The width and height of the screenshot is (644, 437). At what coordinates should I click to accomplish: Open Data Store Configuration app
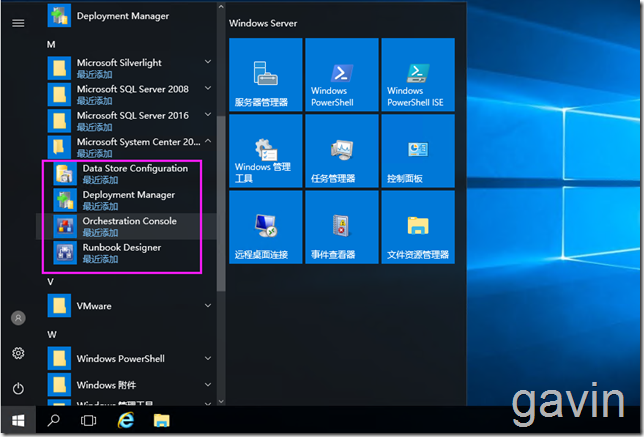click(x=126, y=174)
